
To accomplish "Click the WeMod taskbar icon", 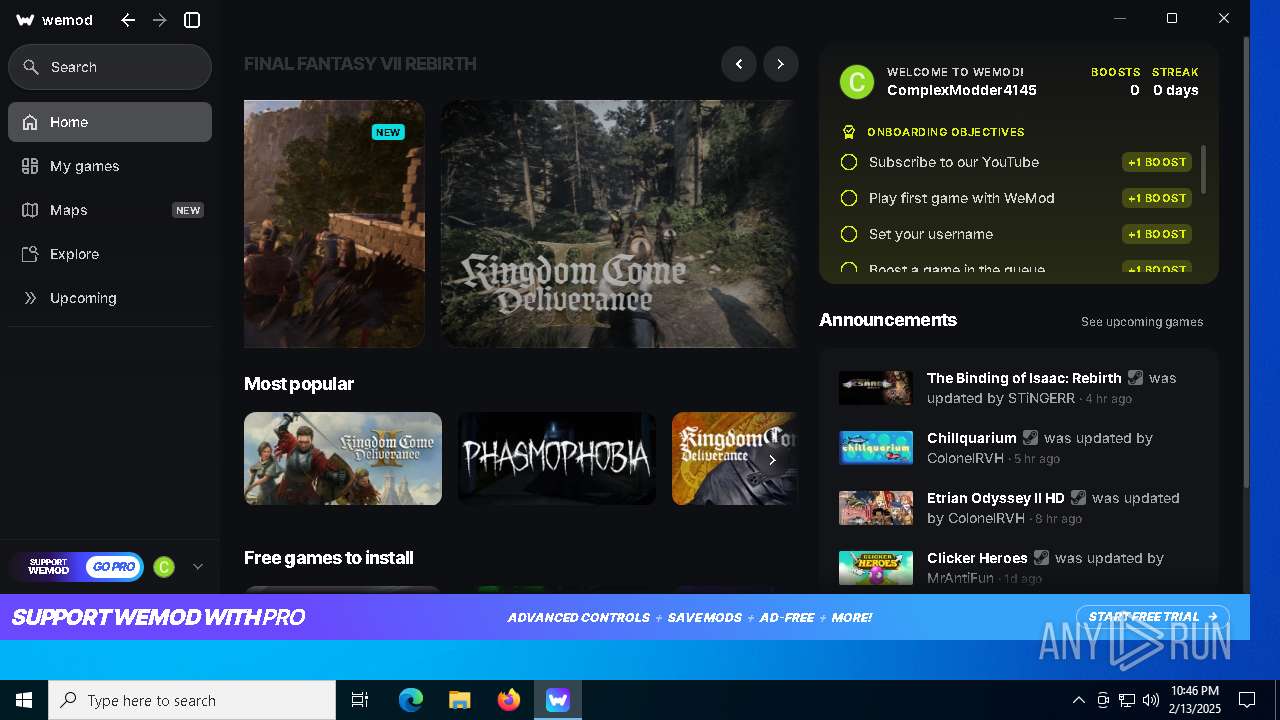I will (557, 700).
